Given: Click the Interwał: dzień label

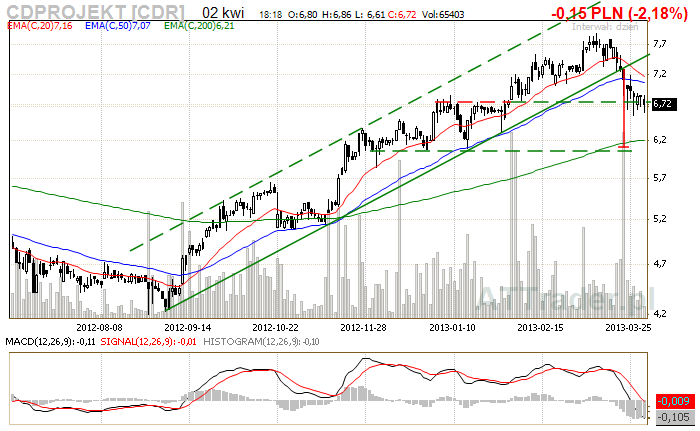Looking at the screenshot, I should tap(605, 27).
